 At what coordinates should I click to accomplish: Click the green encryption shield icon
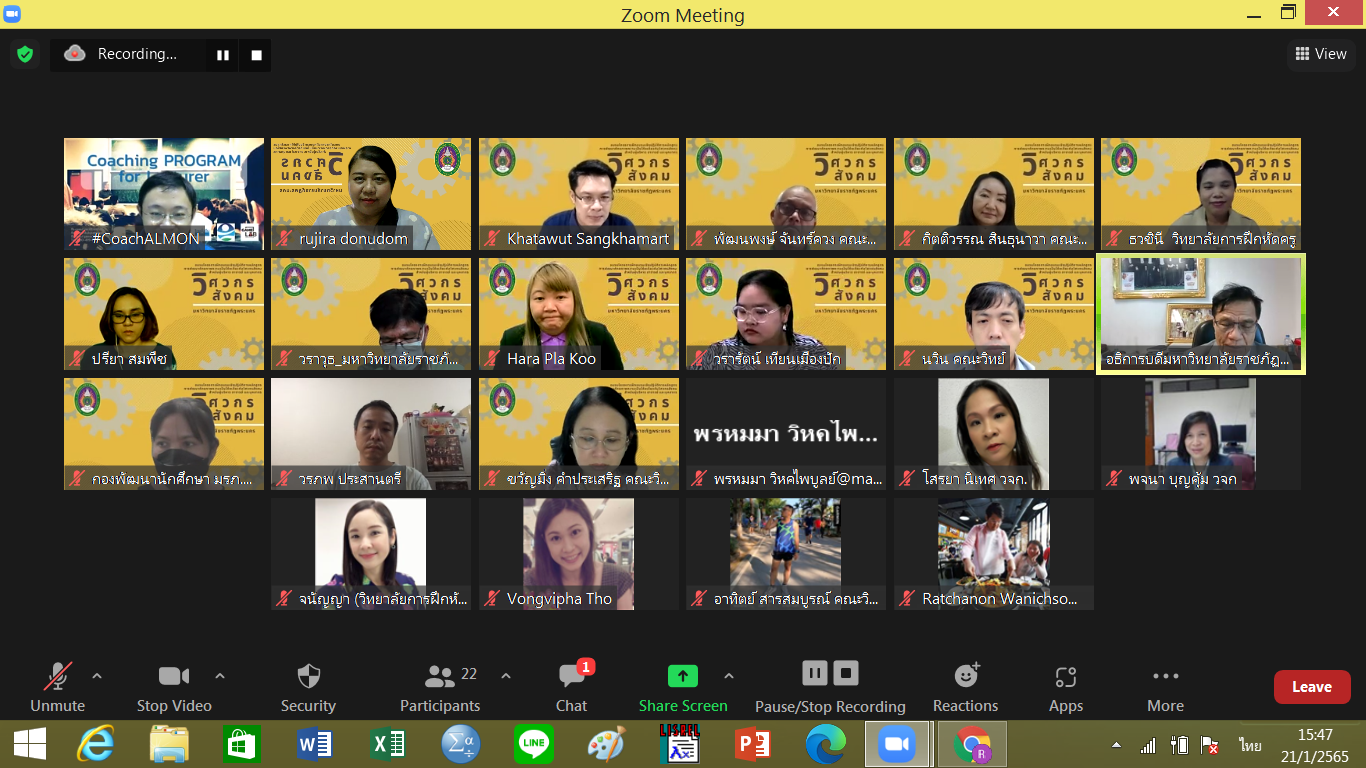[25, 54]
